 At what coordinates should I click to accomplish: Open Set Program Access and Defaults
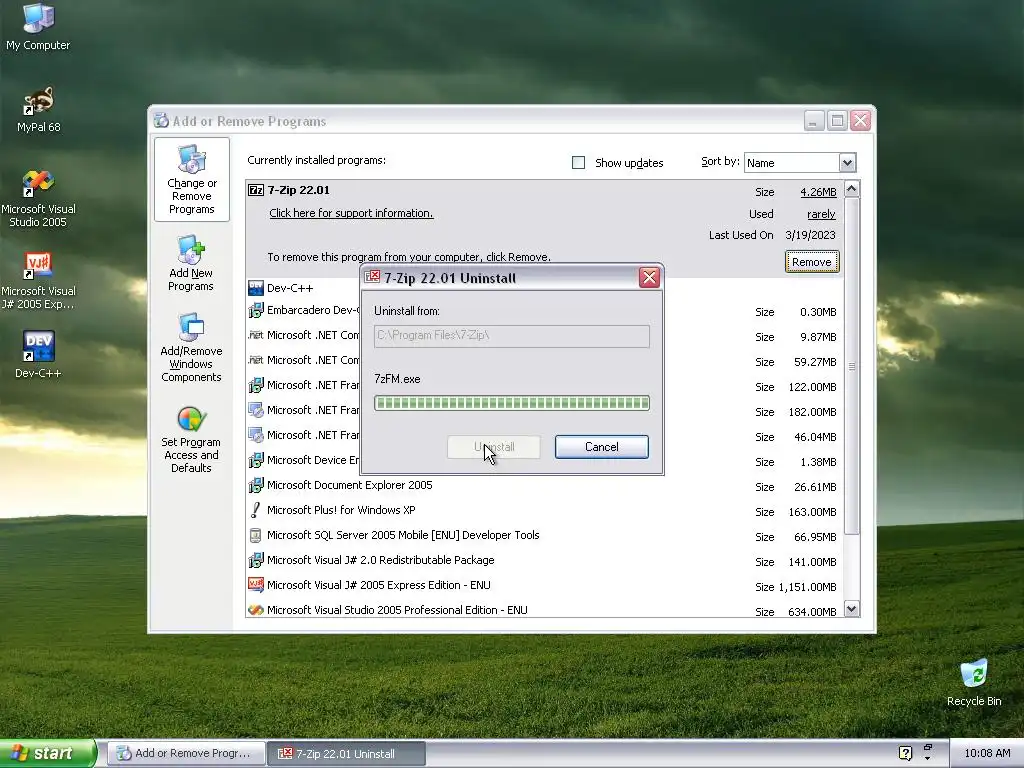pyautogui.click(x=191, y=439)
